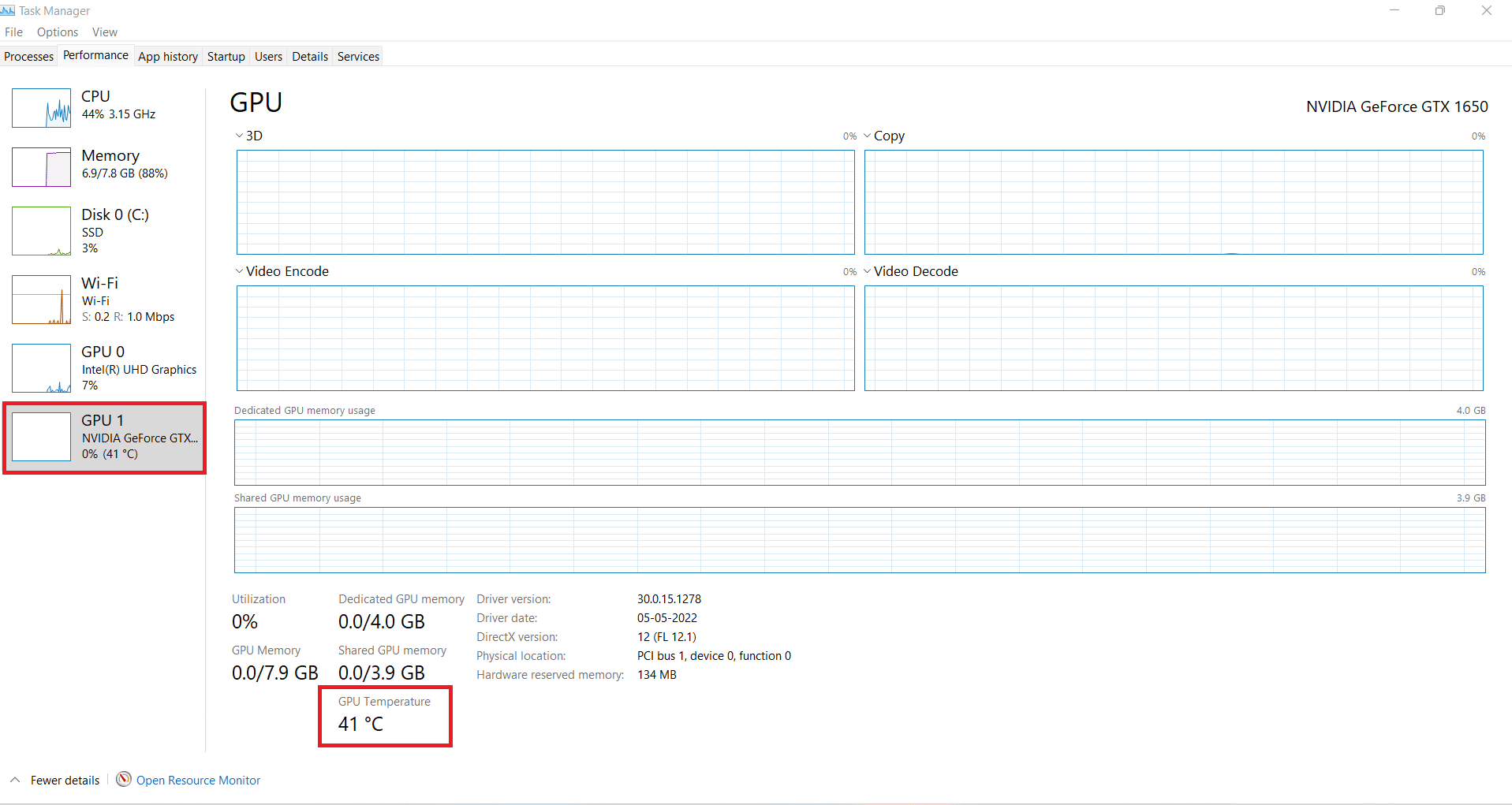Click the Resource Monitor gauge icon
This screenshot has width=1512, height=805.
pyautogui.click(x=124, y=779)
